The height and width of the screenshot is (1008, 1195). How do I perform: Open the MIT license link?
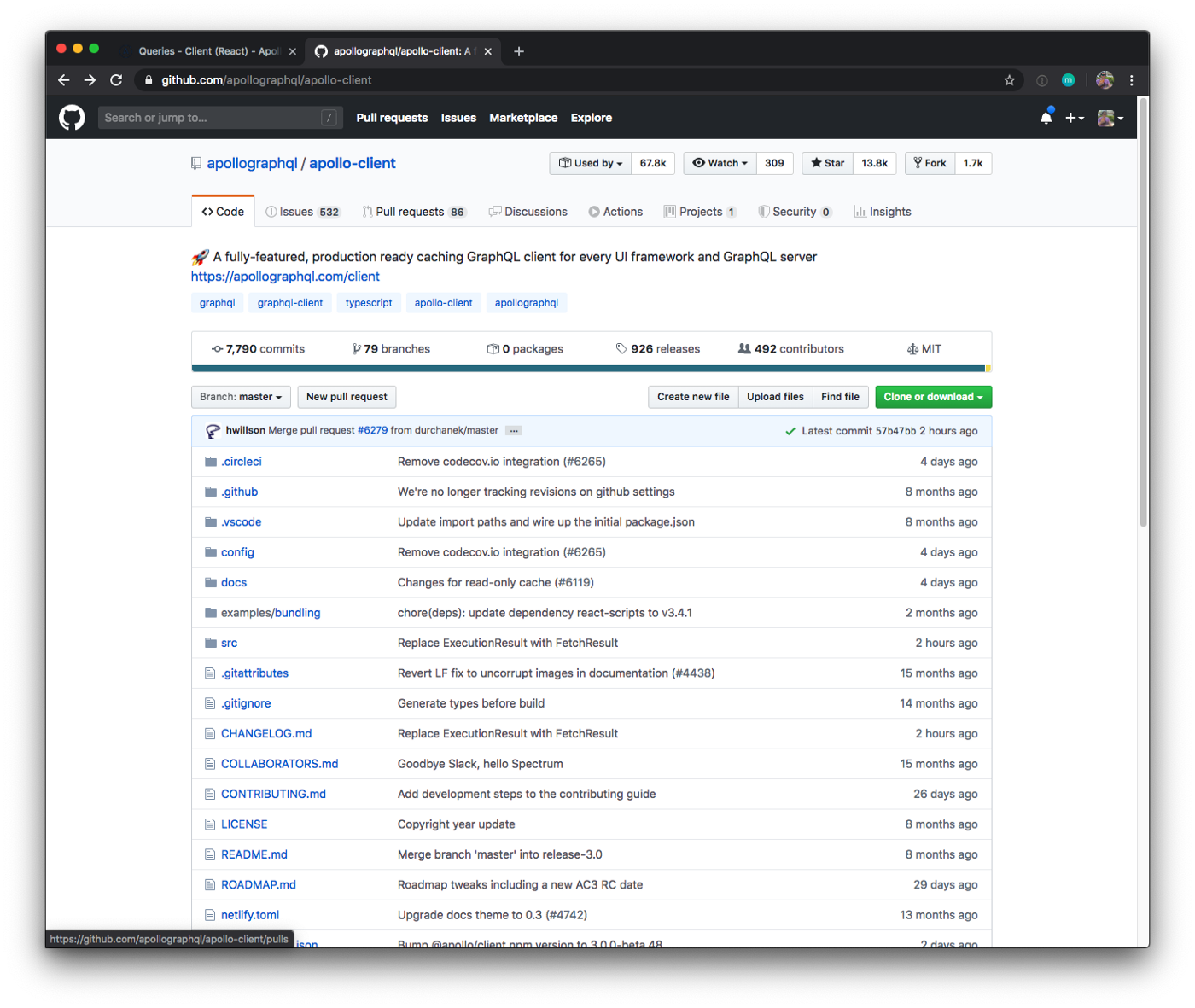924,349
